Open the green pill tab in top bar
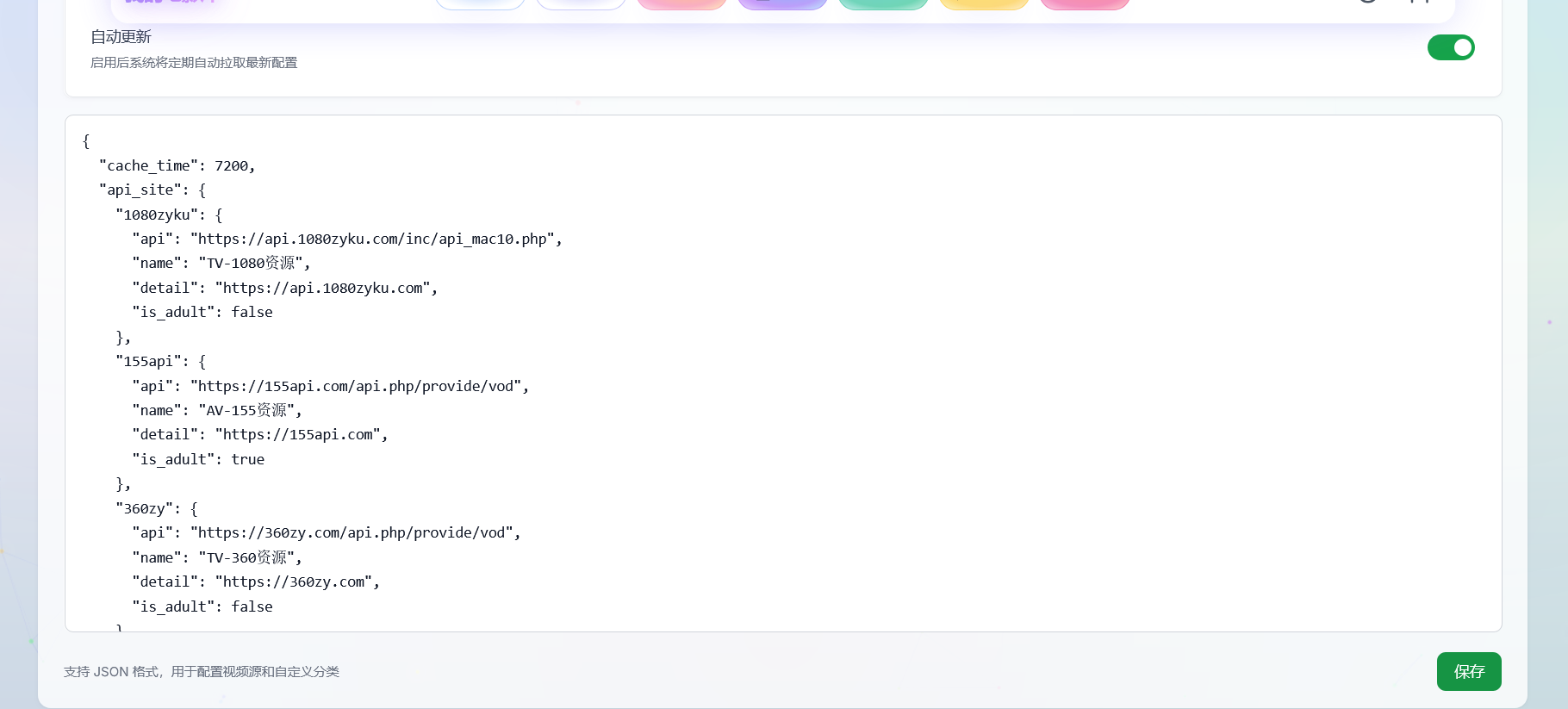 [883, 4]
